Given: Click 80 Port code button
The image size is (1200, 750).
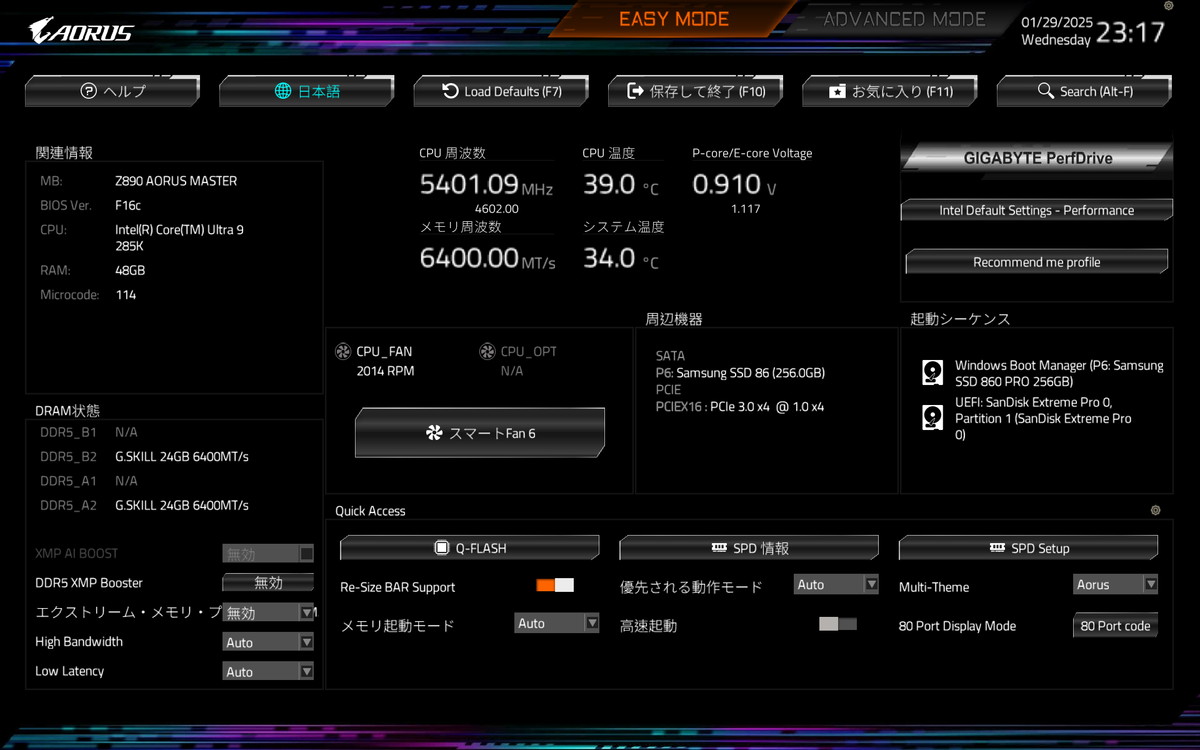Looking at the screenshot, I should [1116, 626].
